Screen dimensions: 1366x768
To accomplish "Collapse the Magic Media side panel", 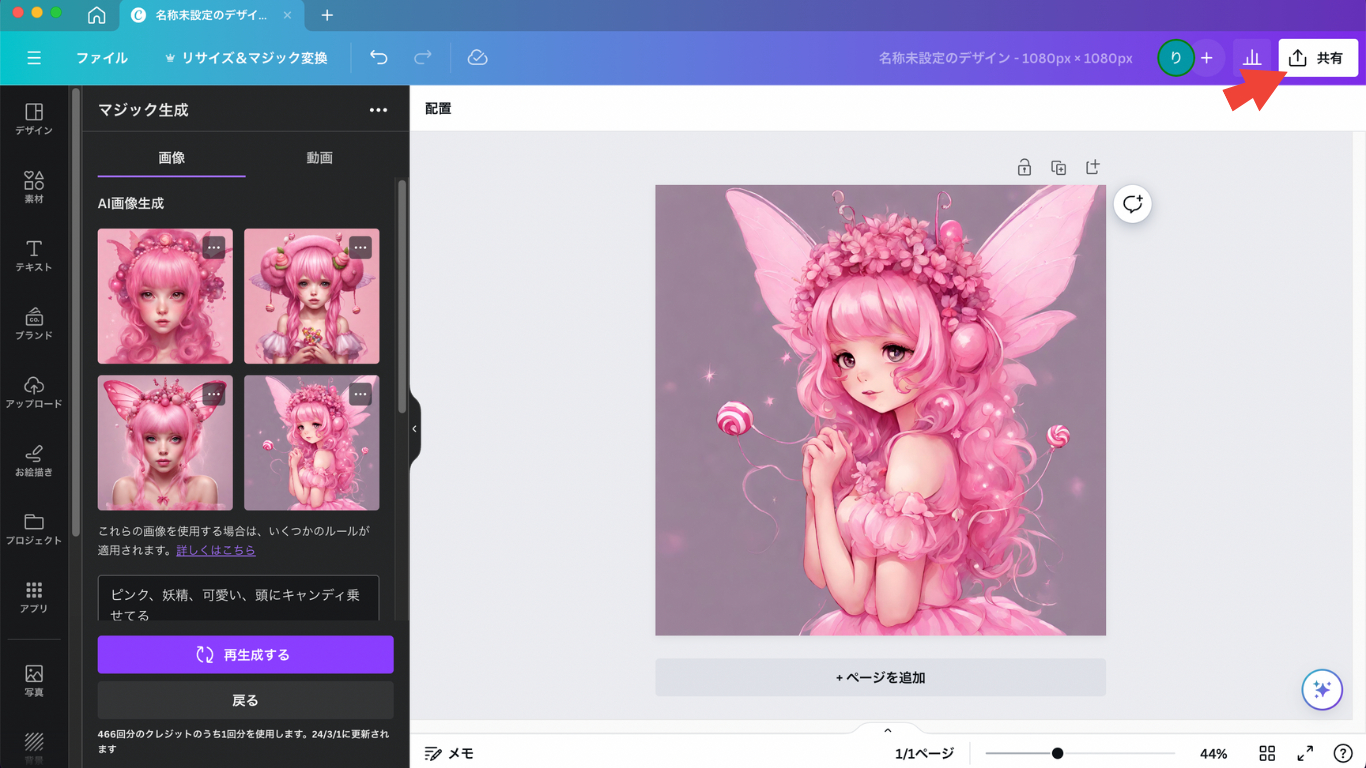I will coord(413,428).
